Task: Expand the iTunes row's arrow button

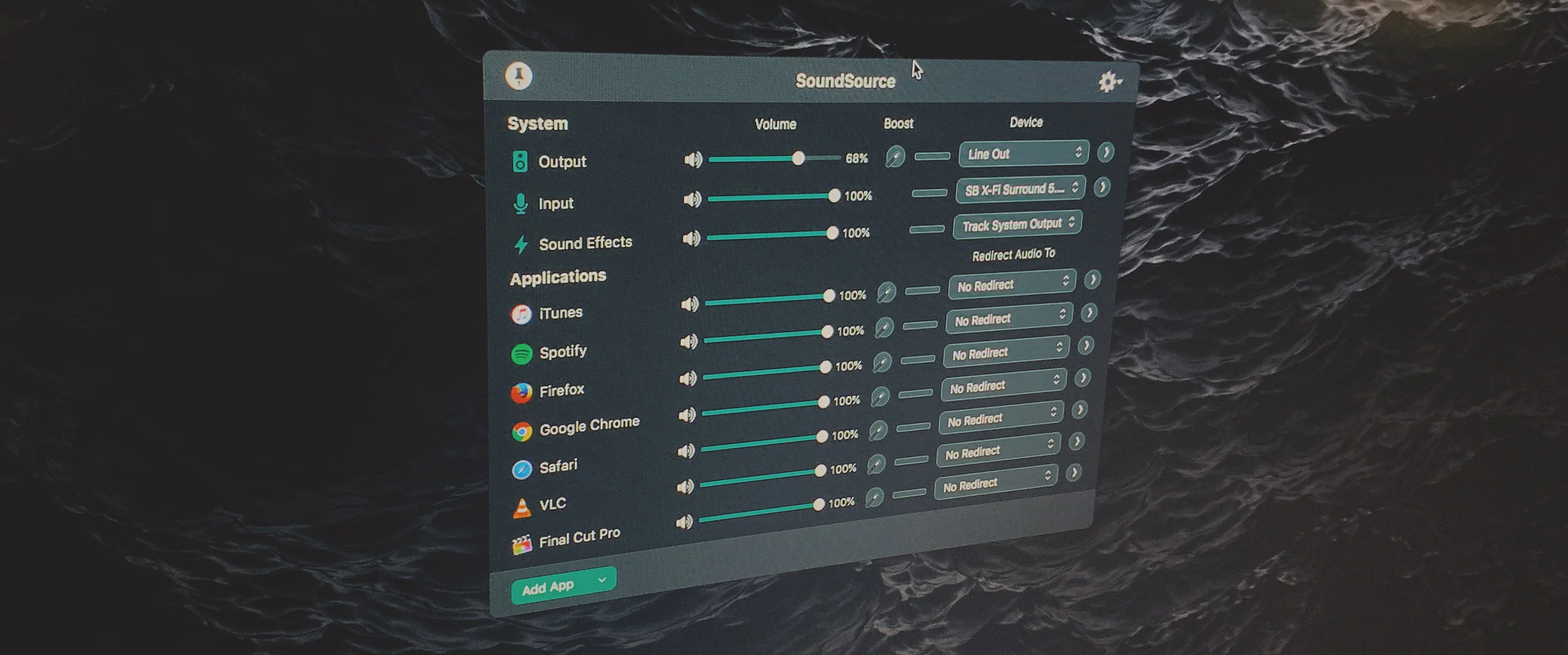Action: pyautogui.click(x=1092, y=280)
